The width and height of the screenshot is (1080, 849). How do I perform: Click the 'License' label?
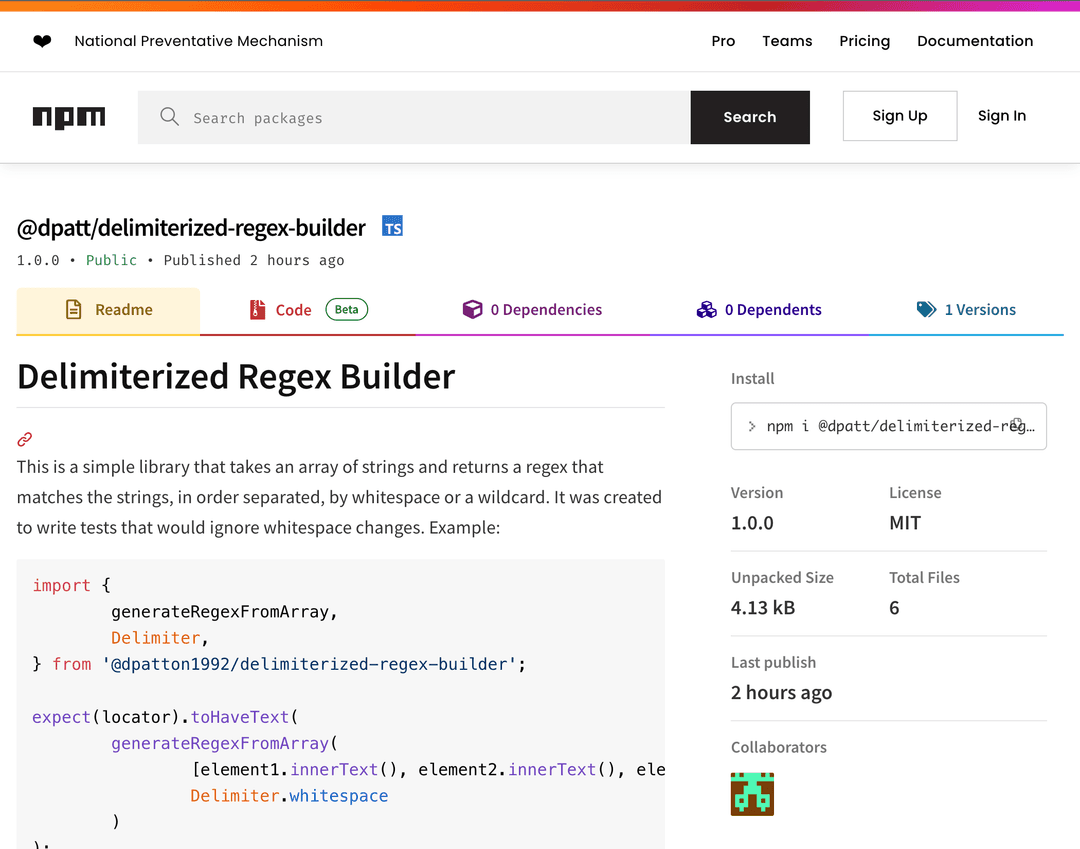pyautogui.click(x=915, y=492)
